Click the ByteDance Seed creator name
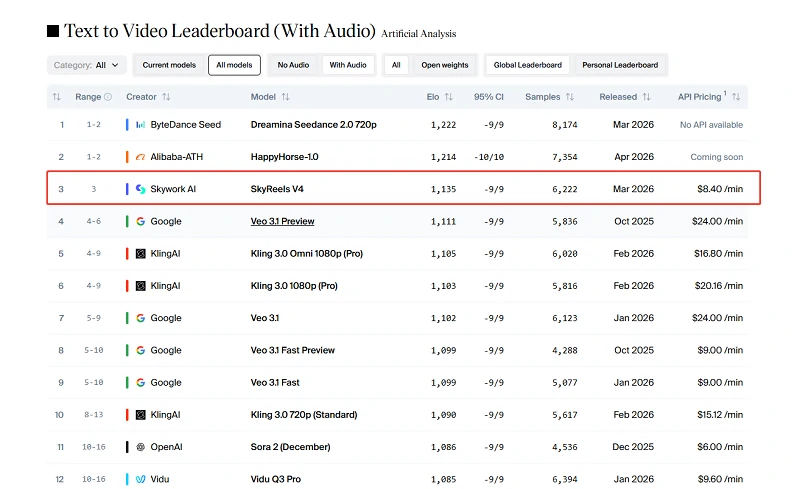Viewport: 800px width, 489px height. [x=186, y=125]
